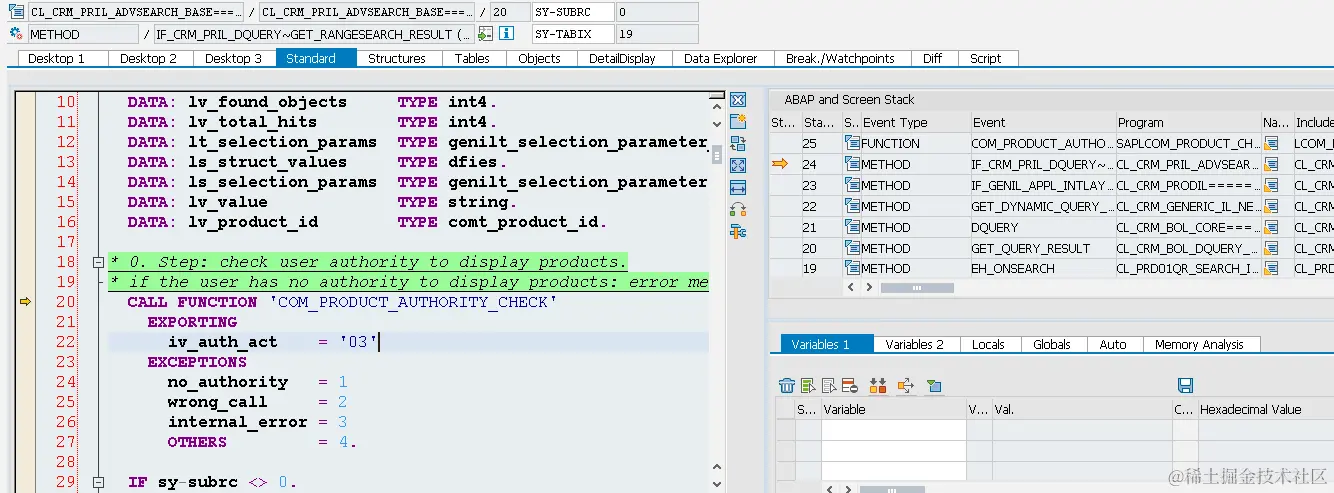Click the close tool icon beside the source pane
The width and height of the screenshot is (1334, 493).
(739, 100)
